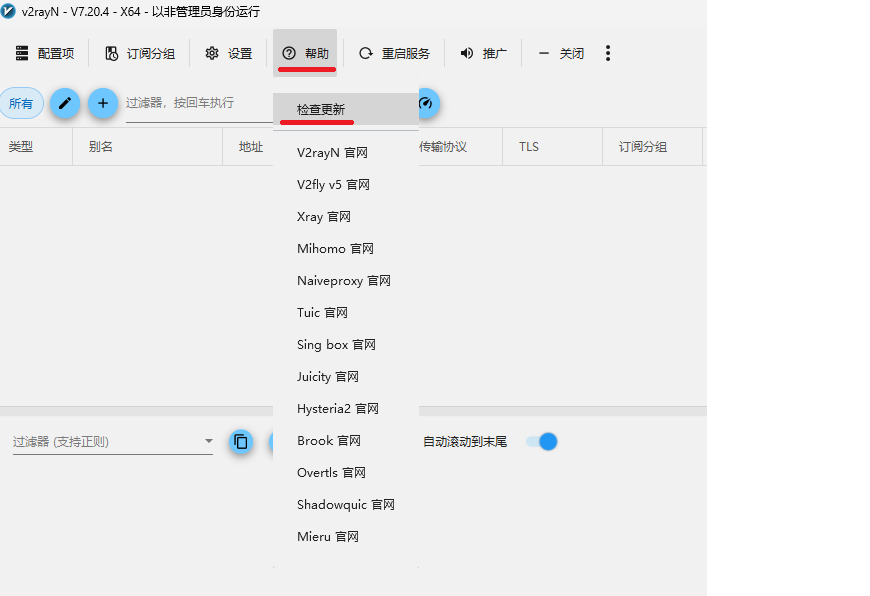Click the help question mark icon
The image size is (870, 596).
[289, 53]
